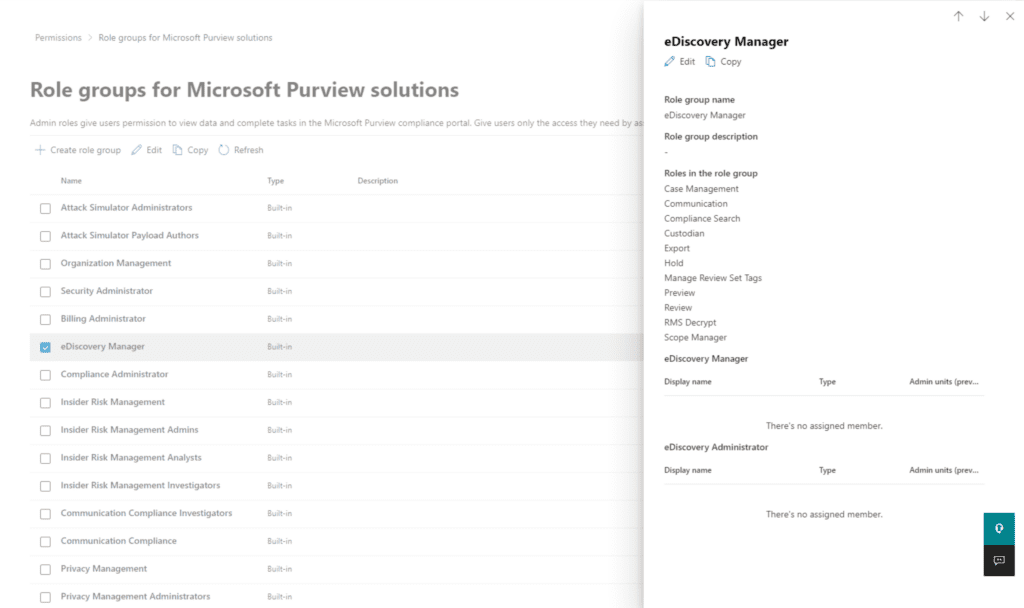Open the Attack Simulator Payload Authors role group
The image size is (1024, 608).
coord(129,235)
